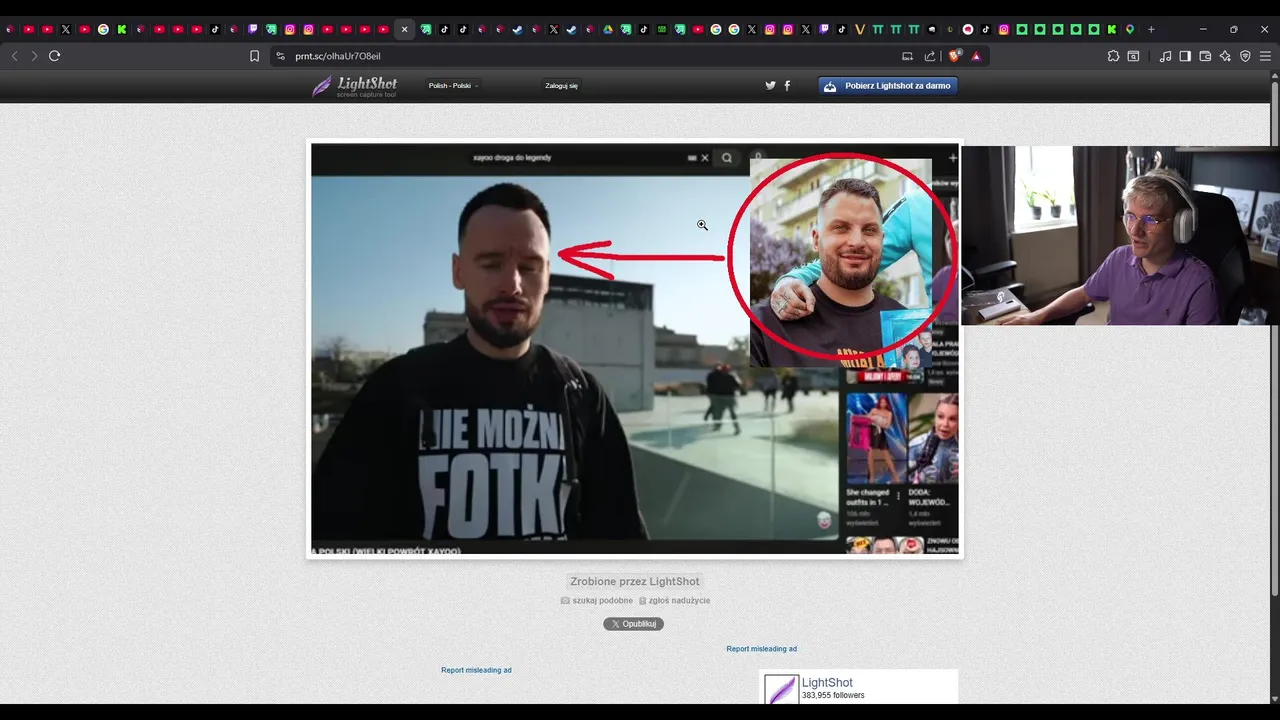Zoom into the uploaded screenshot image
The height and width of the screenshot is (720, 1280).
pos(634,348)
